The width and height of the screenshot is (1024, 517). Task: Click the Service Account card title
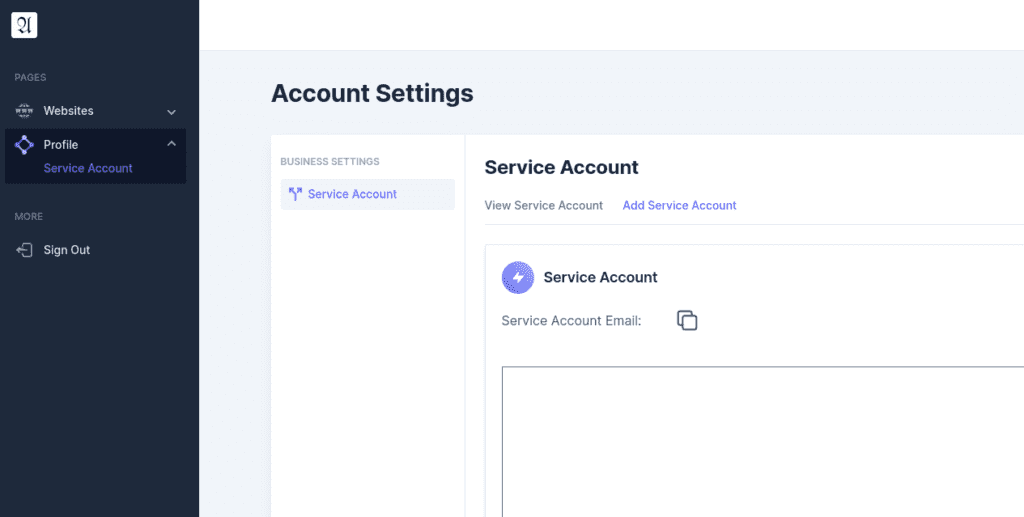[x=600, y=277]
